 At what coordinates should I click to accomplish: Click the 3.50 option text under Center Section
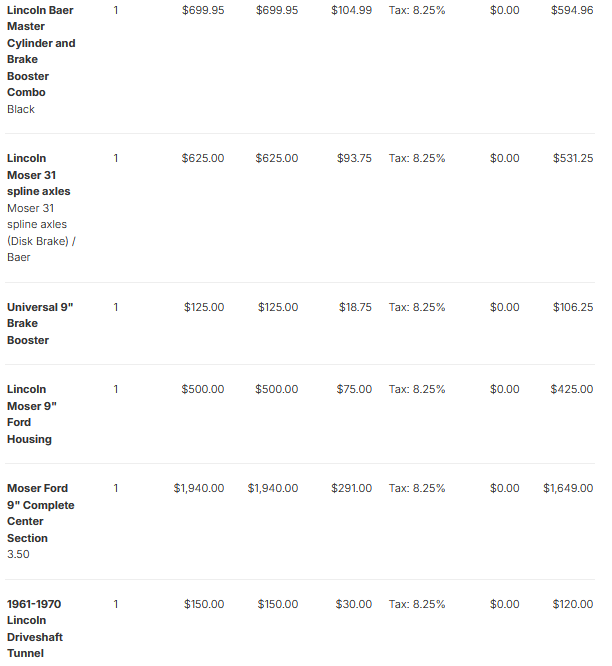[x=18, y=554]
